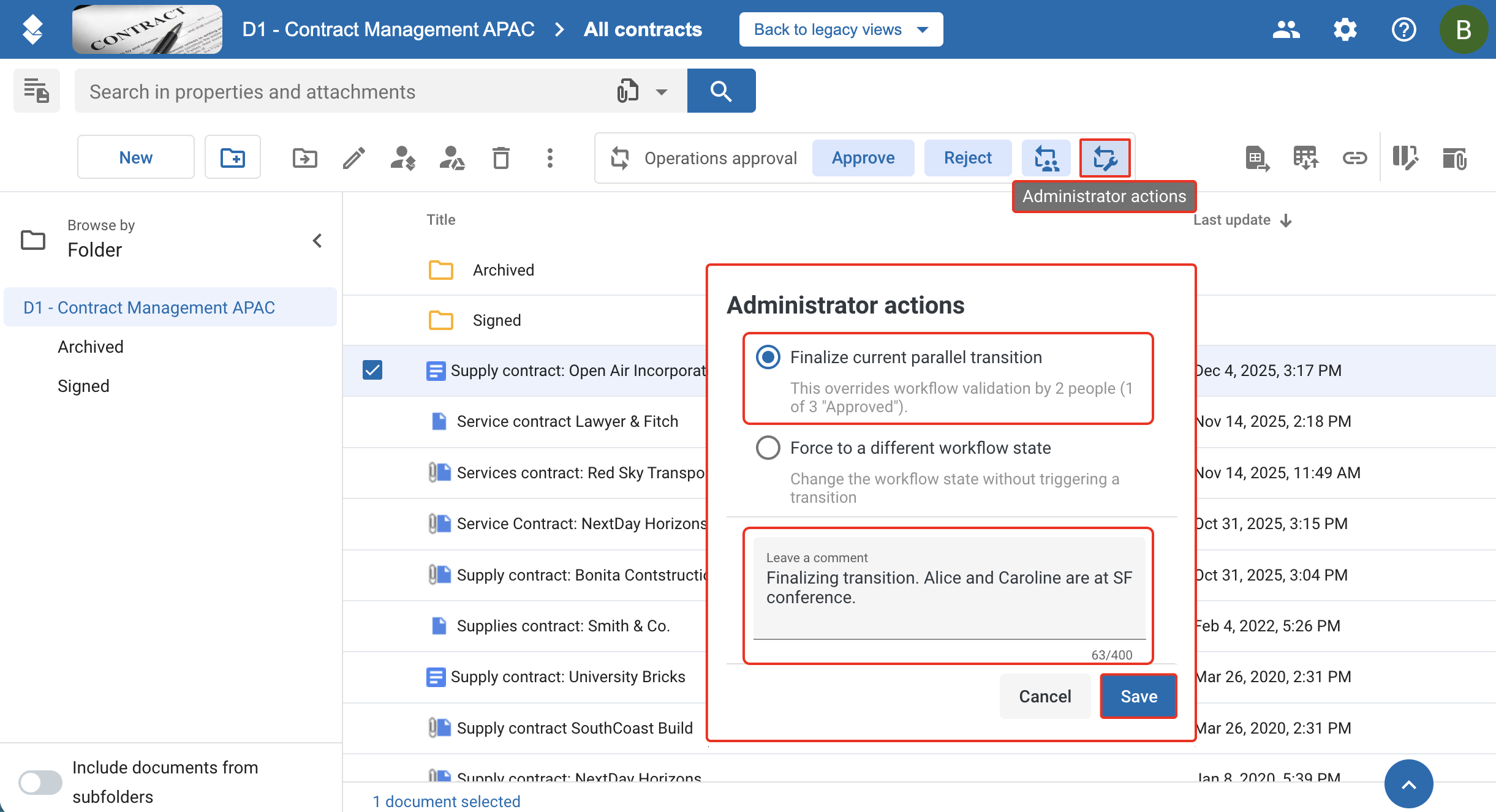Open Supply contract: University Bricks
This screenshot has width=1496, height=812.
pyautogui.click(x=568, y=677)
